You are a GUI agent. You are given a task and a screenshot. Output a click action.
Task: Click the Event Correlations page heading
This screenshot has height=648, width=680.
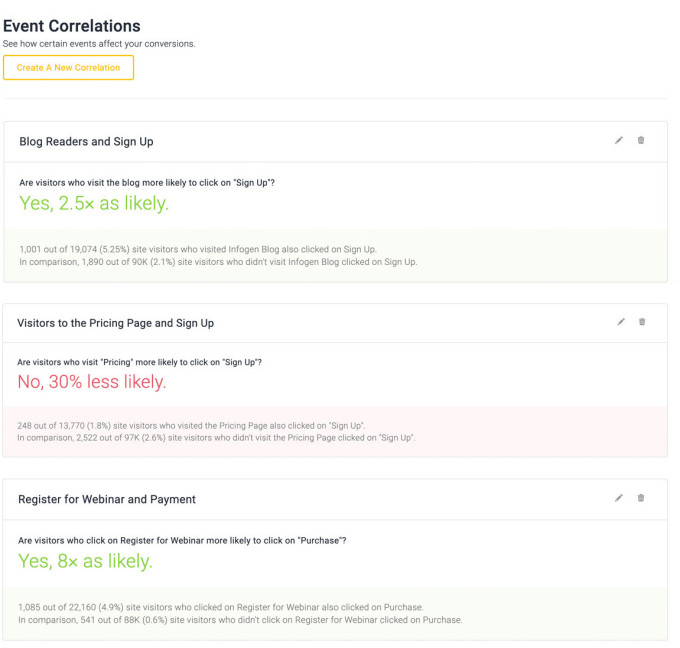point(72,26)
